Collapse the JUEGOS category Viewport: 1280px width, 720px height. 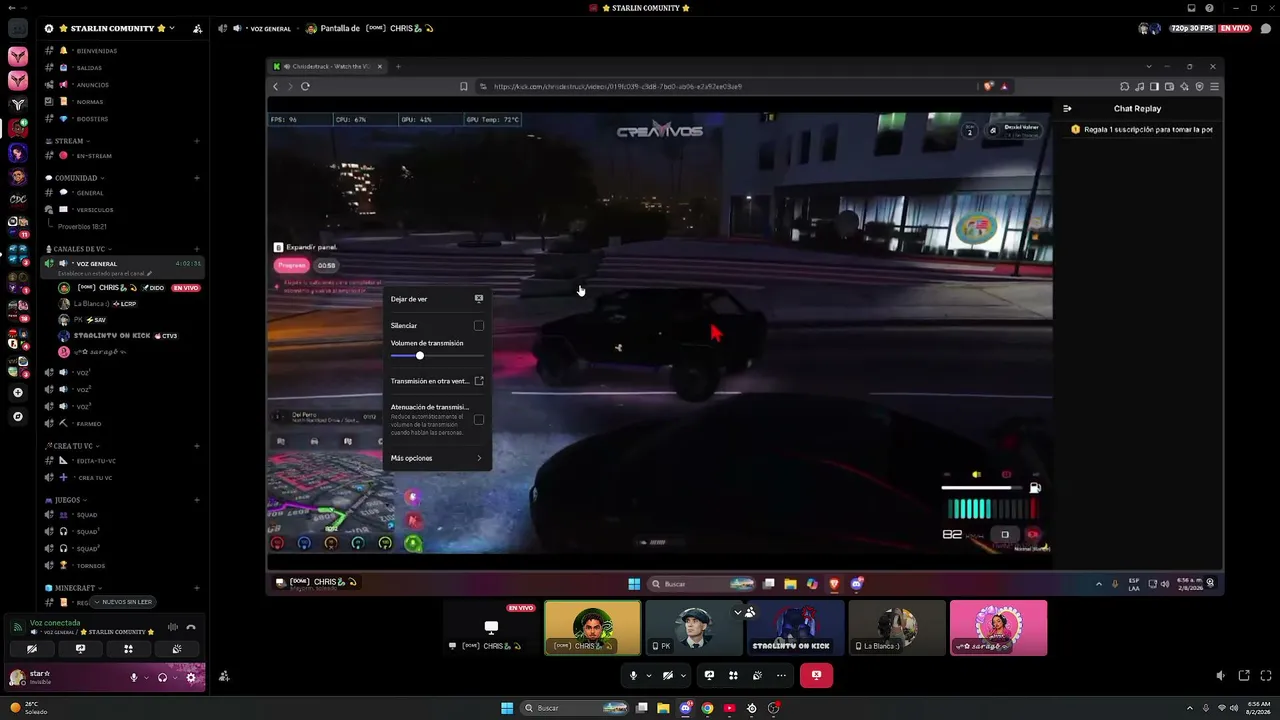point(67,500)
